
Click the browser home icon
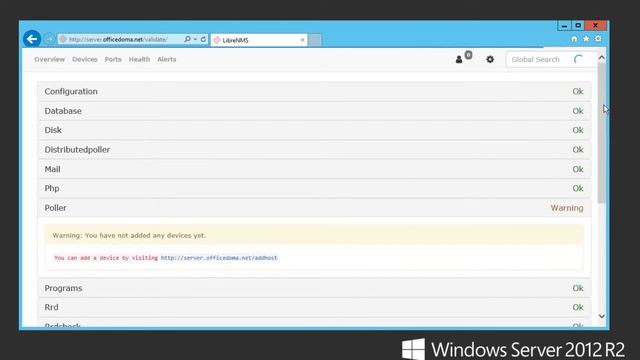(574, 39)
